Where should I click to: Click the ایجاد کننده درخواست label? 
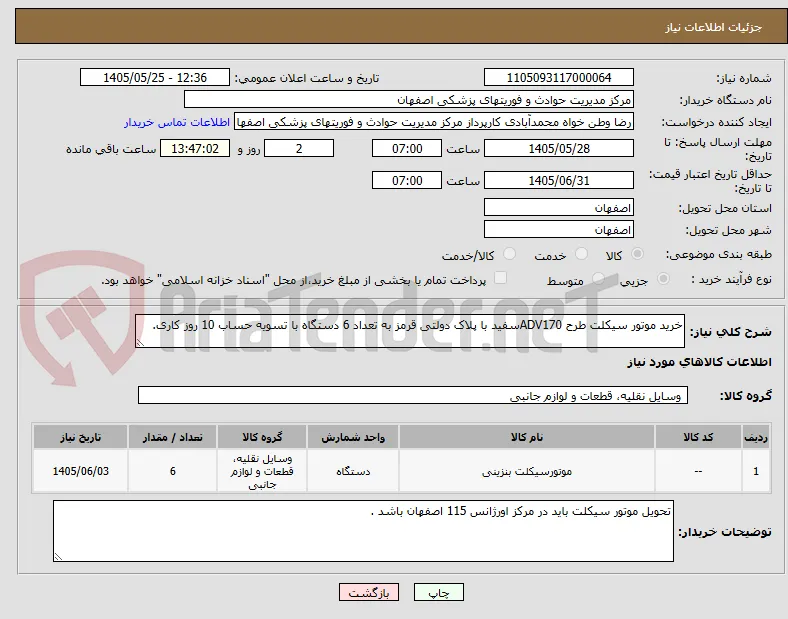(x=717, y=122)
